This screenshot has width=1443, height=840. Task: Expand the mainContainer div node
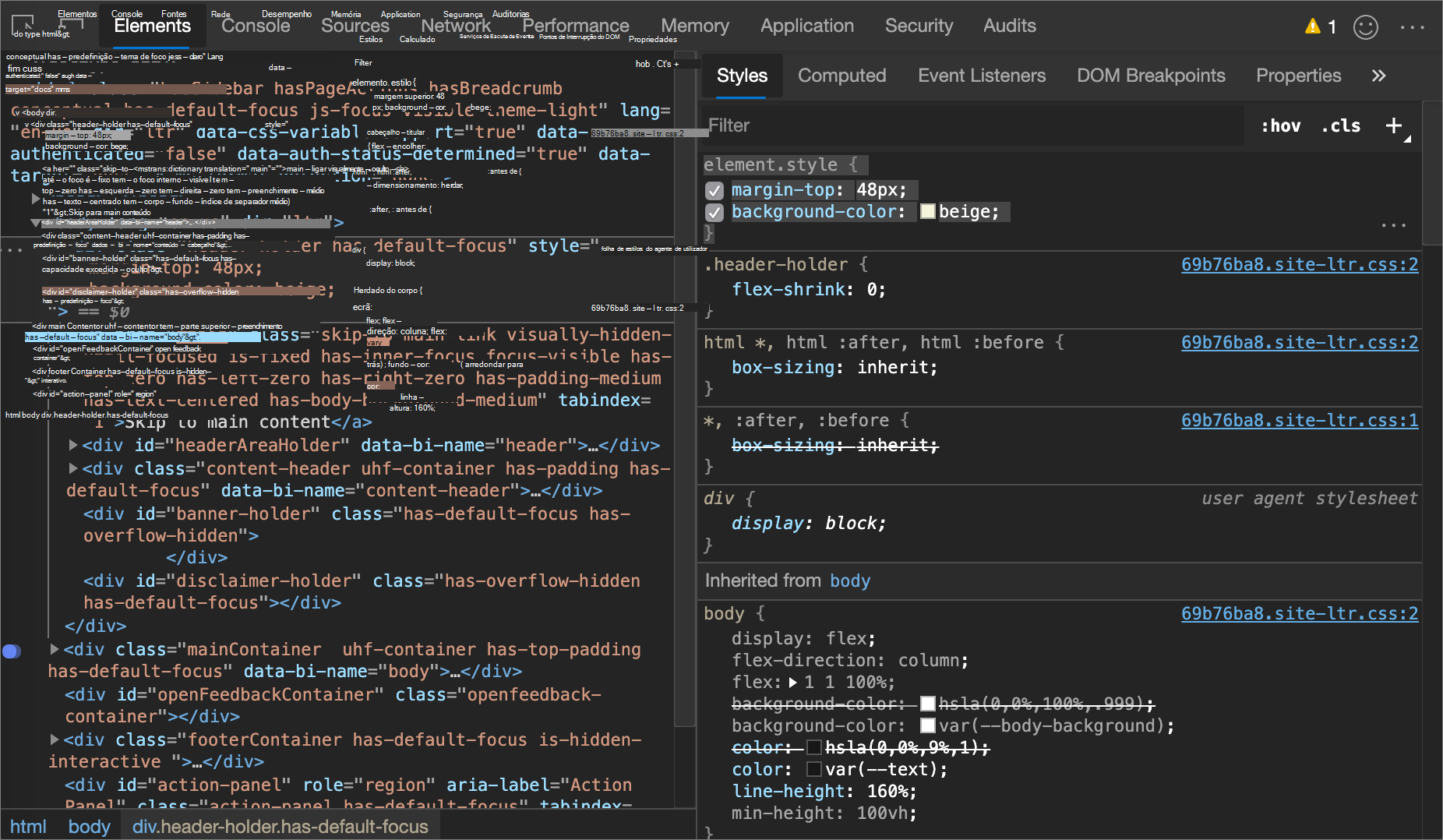pos(55,650)
